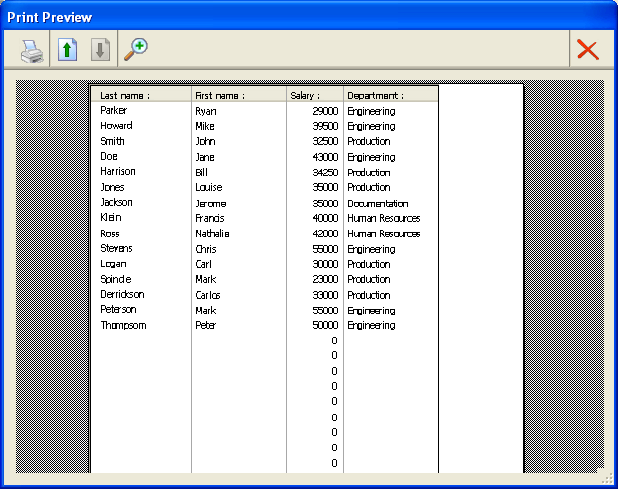Click the salary value 34250
Viewport: 618px width, 489px height.
click(325, 173)
